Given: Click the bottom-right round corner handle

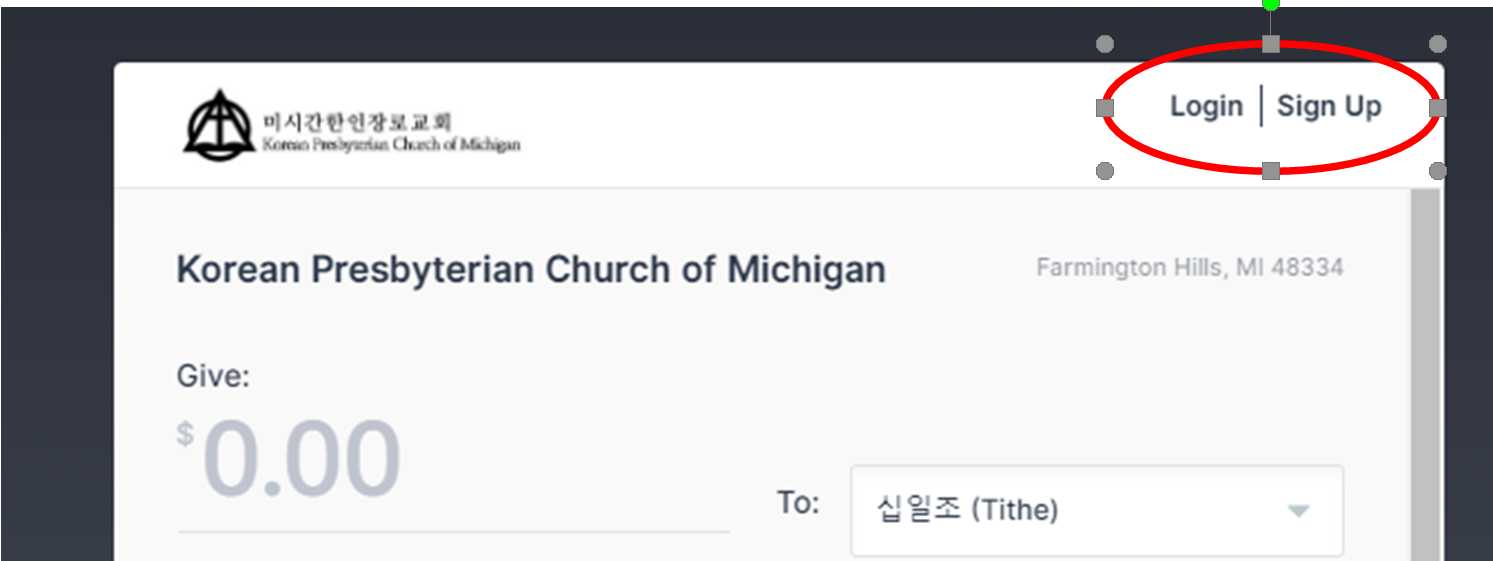Looking at the screenshot, I should click(x=1437, y=171).
